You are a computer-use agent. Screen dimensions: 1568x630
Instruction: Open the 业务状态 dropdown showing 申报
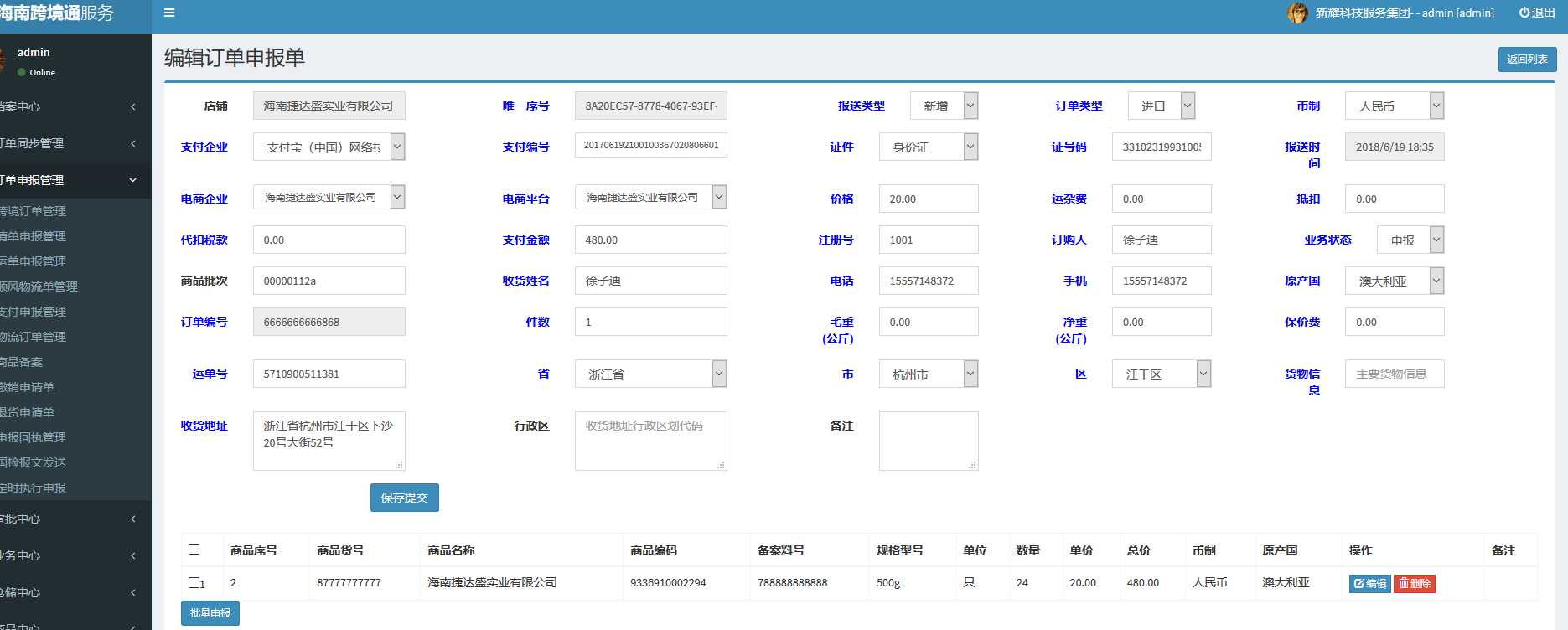(x=1410, y=240)
